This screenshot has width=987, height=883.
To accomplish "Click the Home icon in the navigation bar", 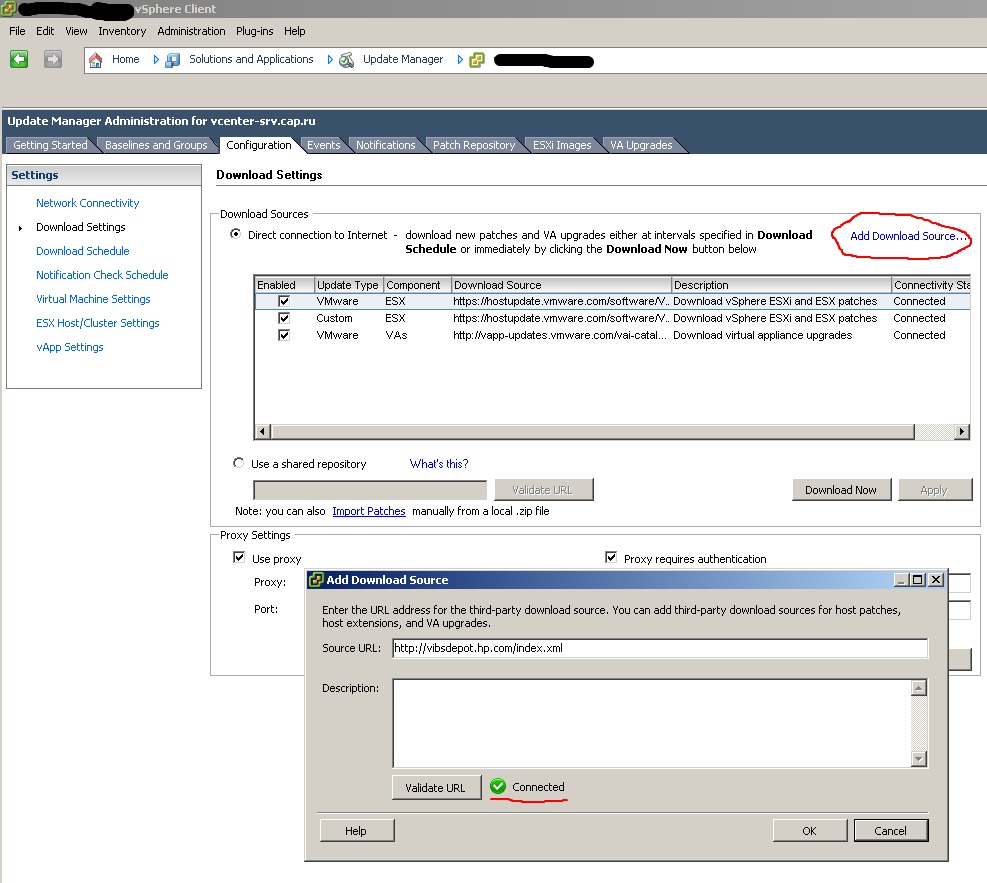I will [x=92, y=59].
